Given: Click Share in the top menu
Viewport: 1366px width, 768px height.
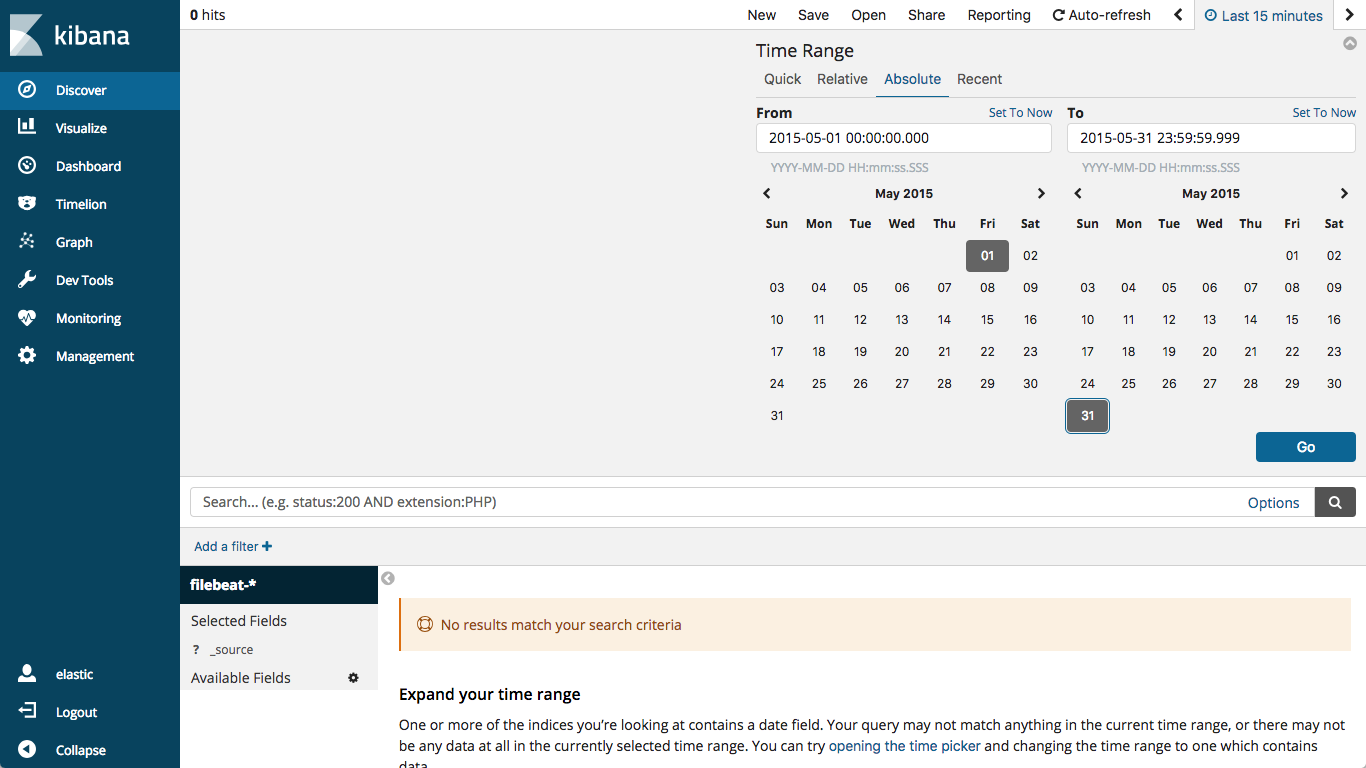Looking at the screenshot, I should 927,15.
